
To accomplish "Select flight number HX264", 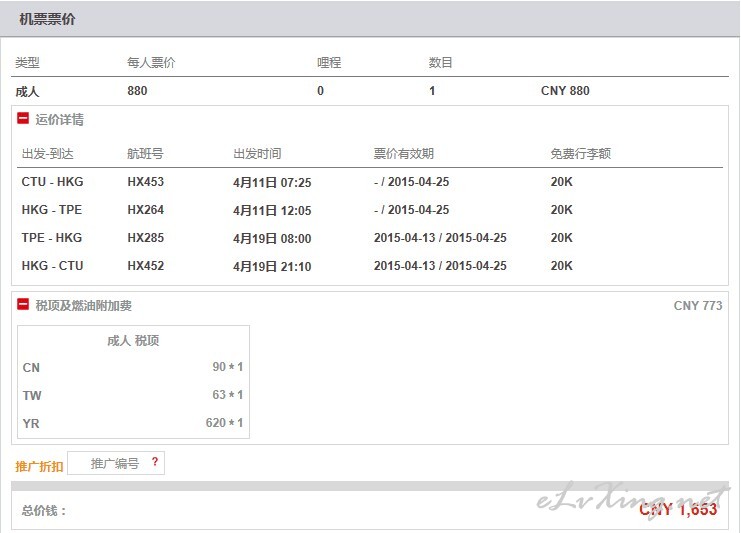I will pyautogui.click(x=145, y=210).
